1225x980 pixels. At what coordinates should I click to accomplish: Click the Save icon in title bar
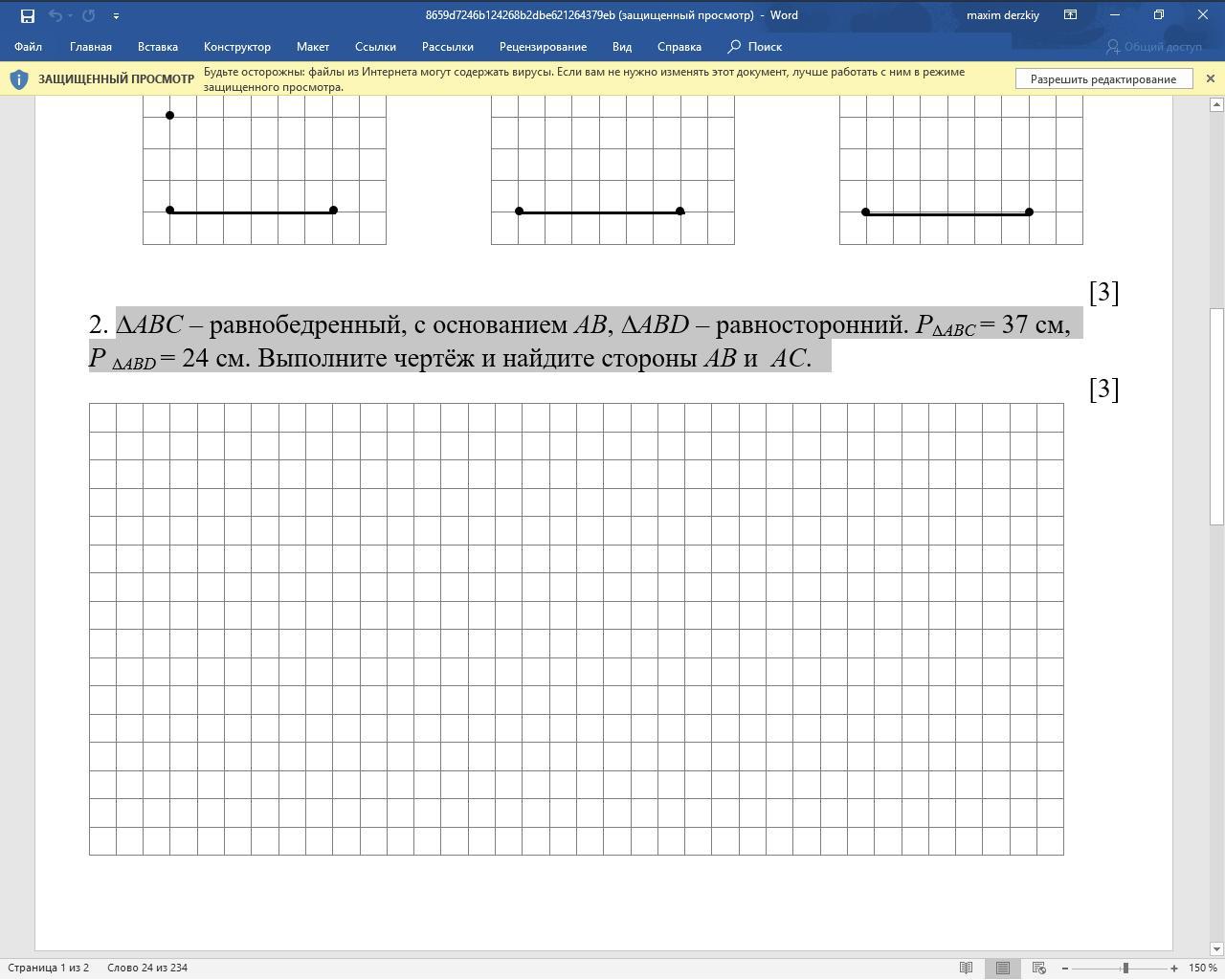[x=27, y=15]
